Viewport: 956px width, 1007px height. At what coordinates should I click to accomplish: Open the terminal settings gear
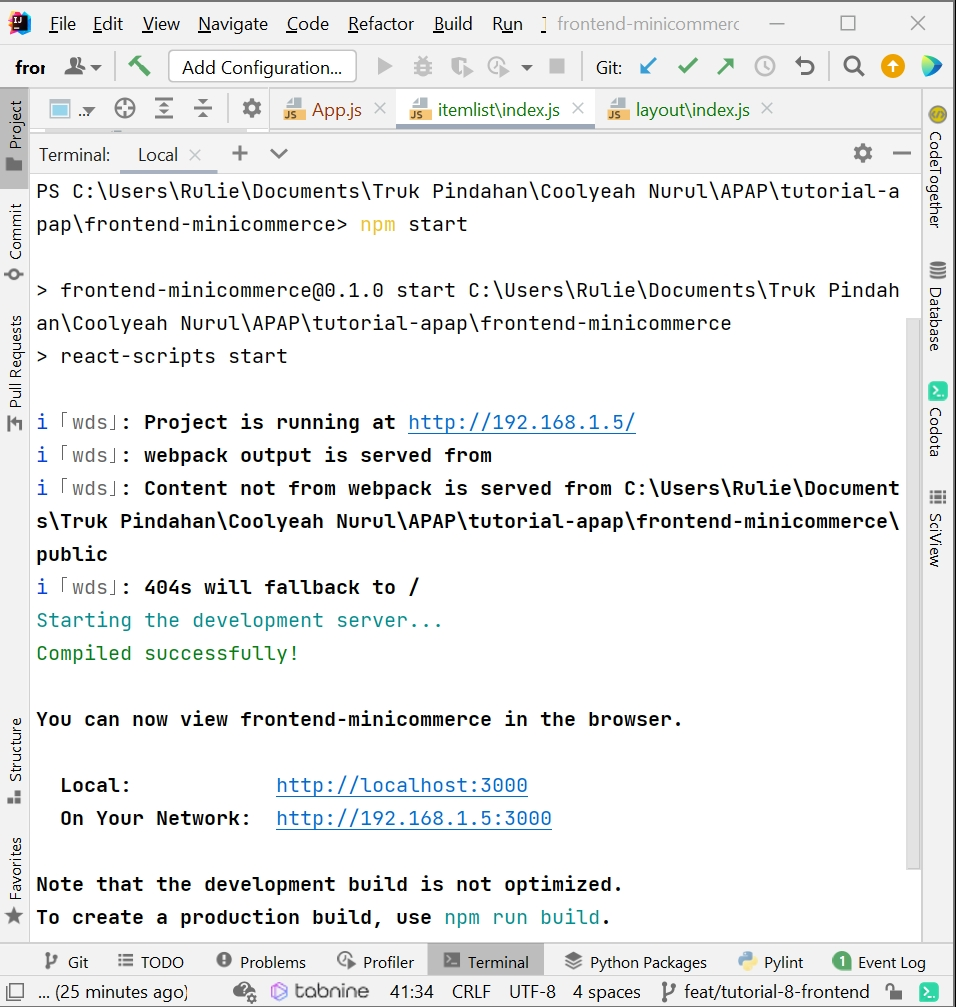click(862, 153)
